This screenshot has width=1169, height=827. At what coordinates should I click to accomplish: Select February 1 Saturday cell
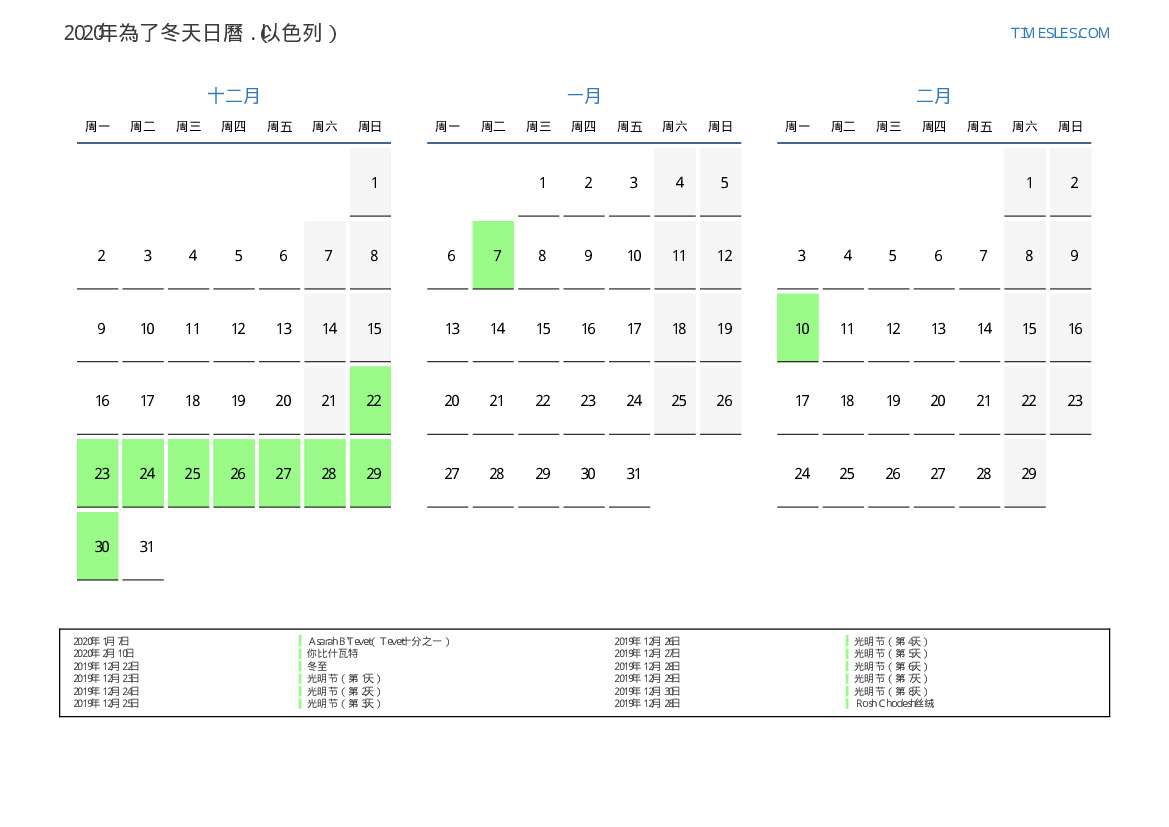1025,183
